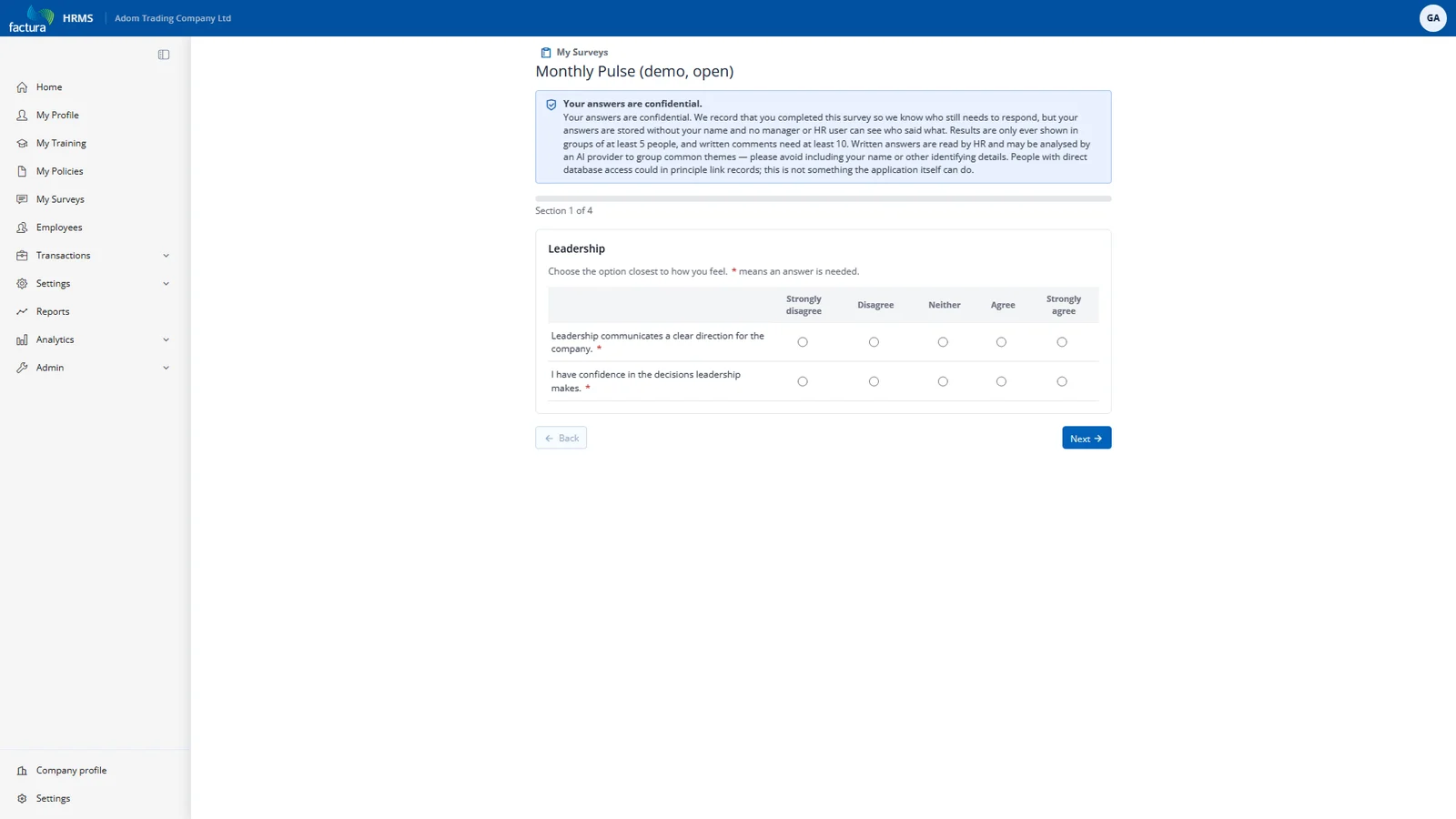Click the Adom Trading Company Ltd name

coord(173,18)
